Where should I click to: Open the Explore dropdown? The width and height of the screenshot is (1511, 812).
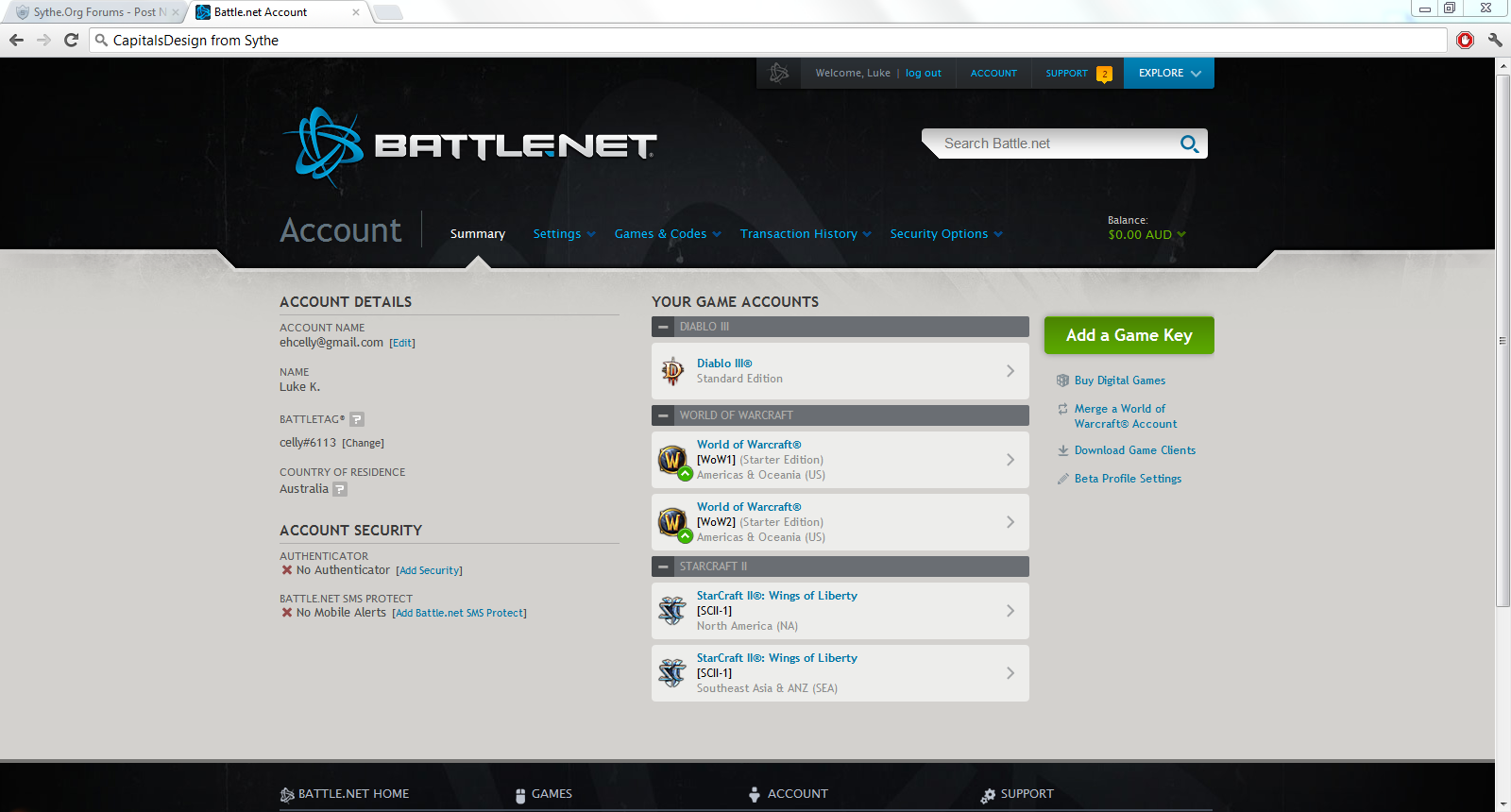click(1169, 73)
